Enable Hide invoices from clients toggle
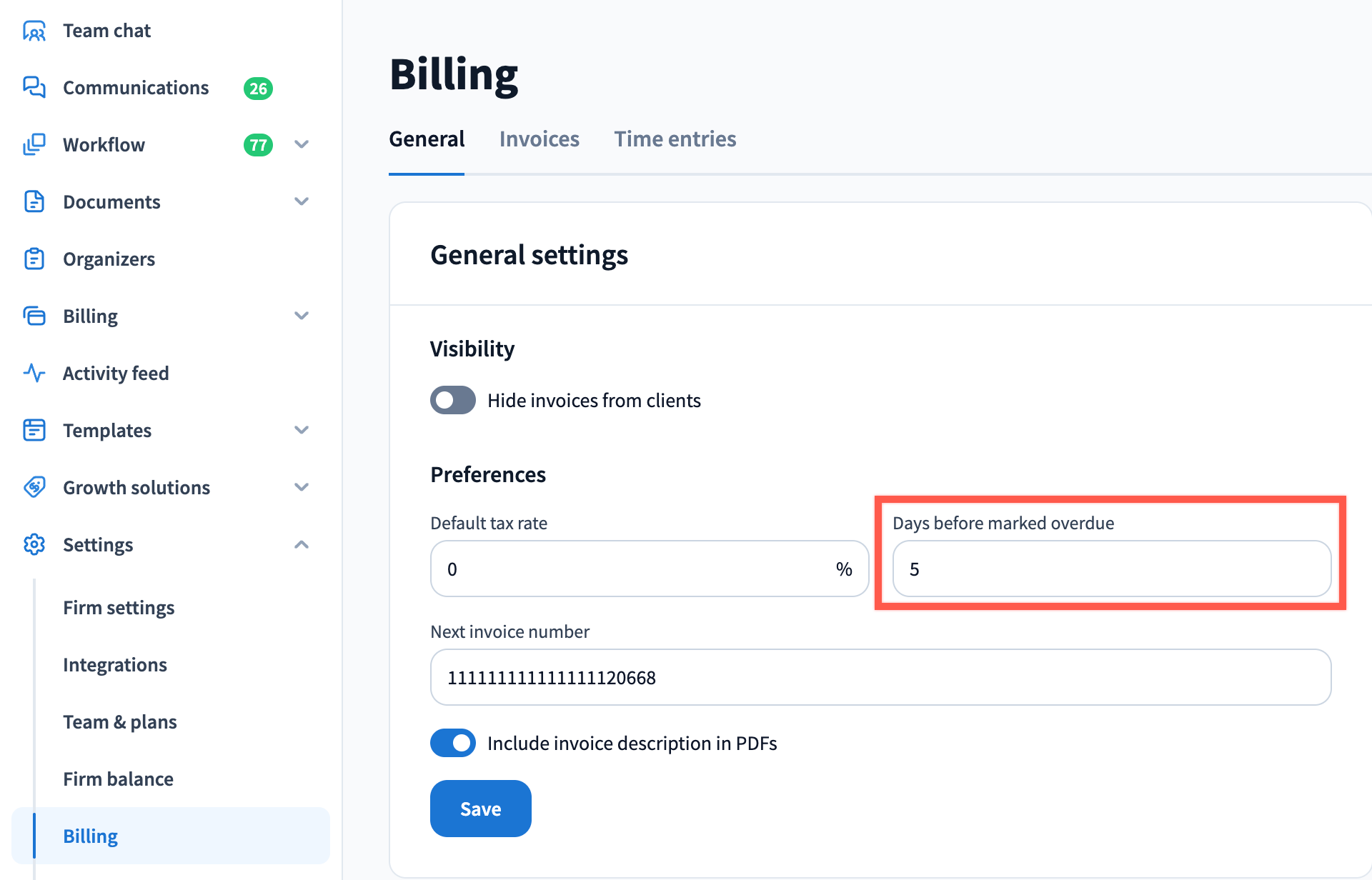Image resolution: width=1372 pixels, height=880 pixels. 452,400
